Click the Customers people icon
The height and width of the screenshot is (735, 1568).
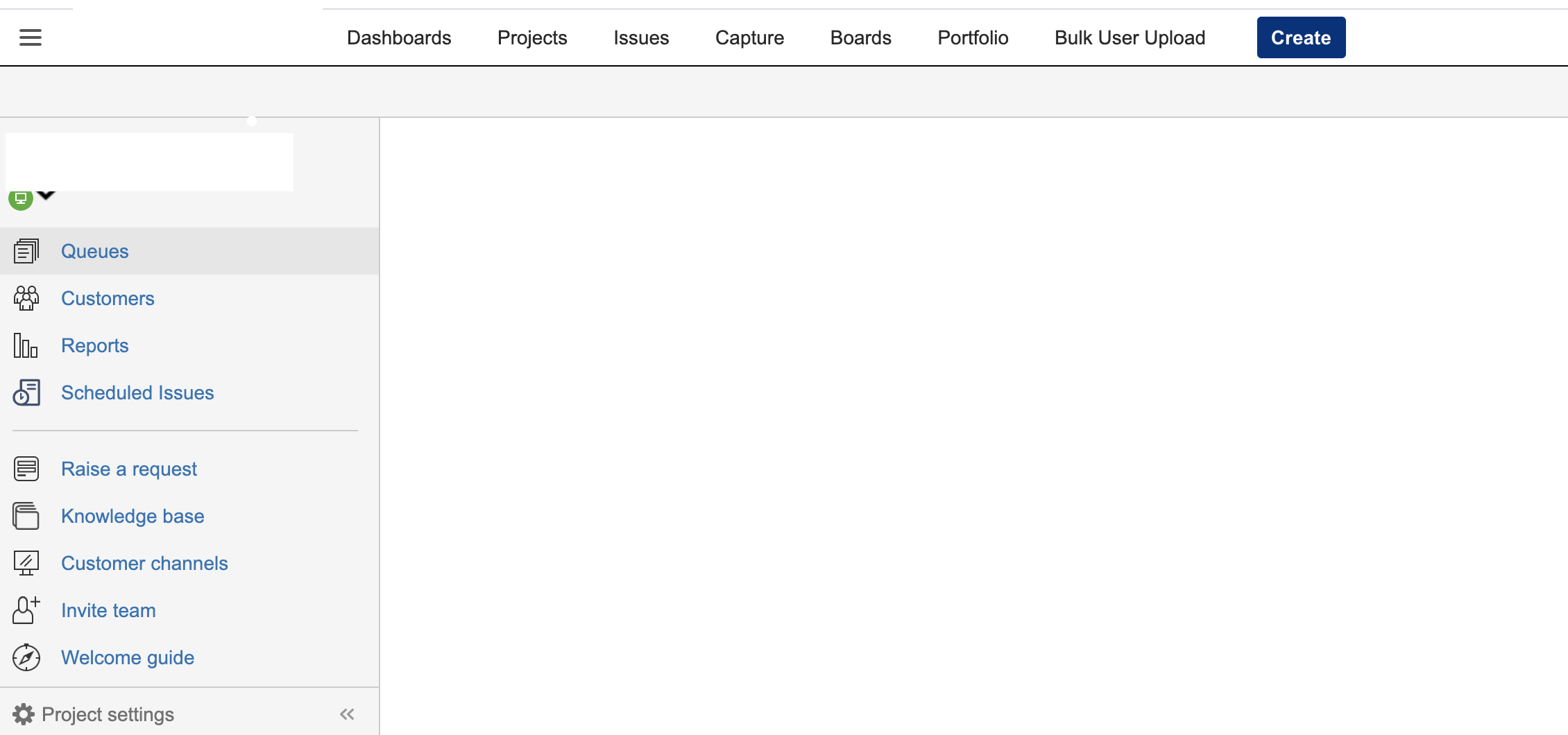tap(26, 297)
